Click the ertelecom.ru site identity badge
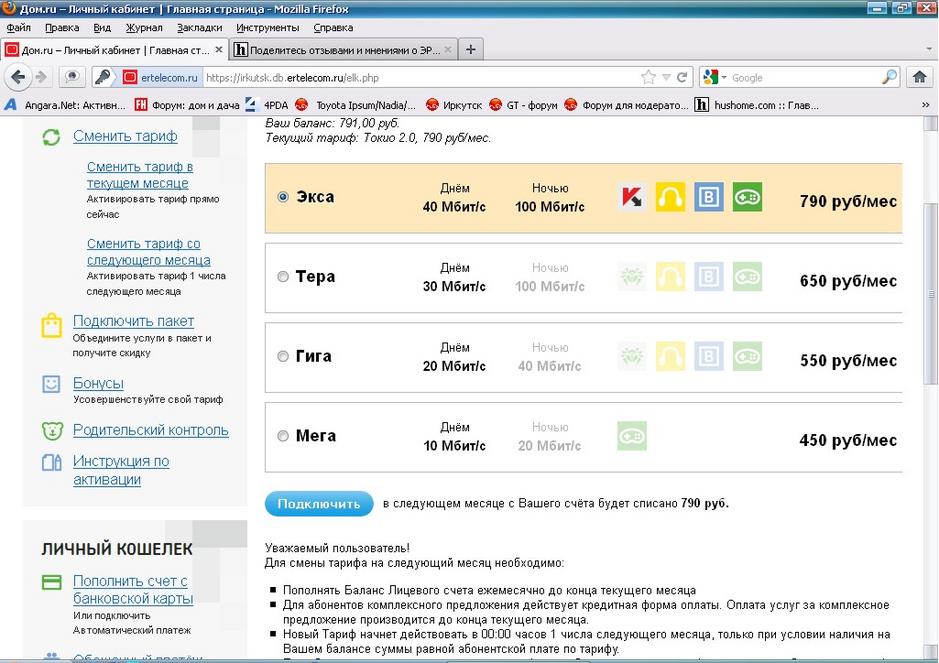939x663 pixels. (160, 77)
